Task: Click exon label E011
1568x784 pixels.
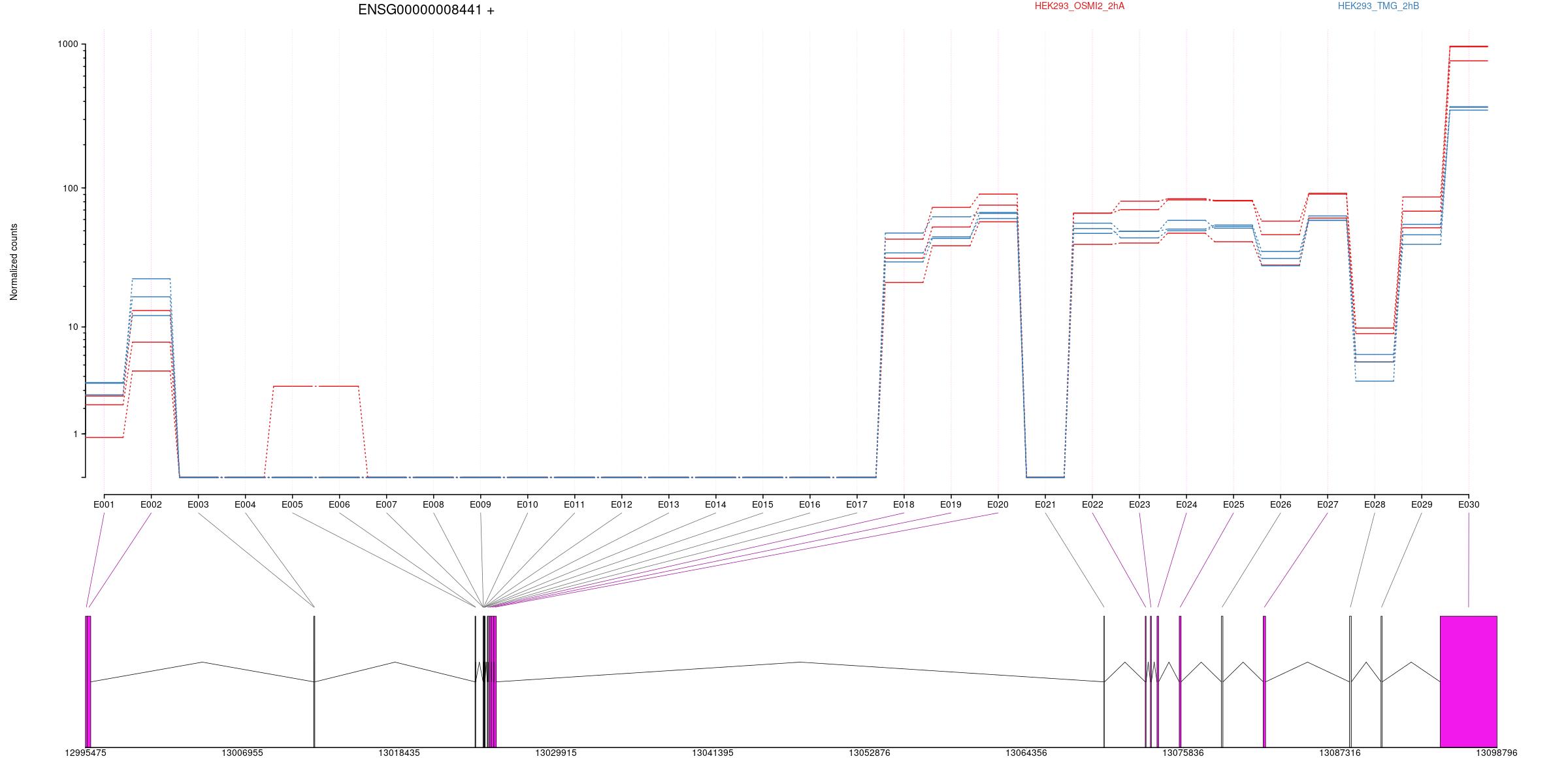Action: (x=574, y=504)
